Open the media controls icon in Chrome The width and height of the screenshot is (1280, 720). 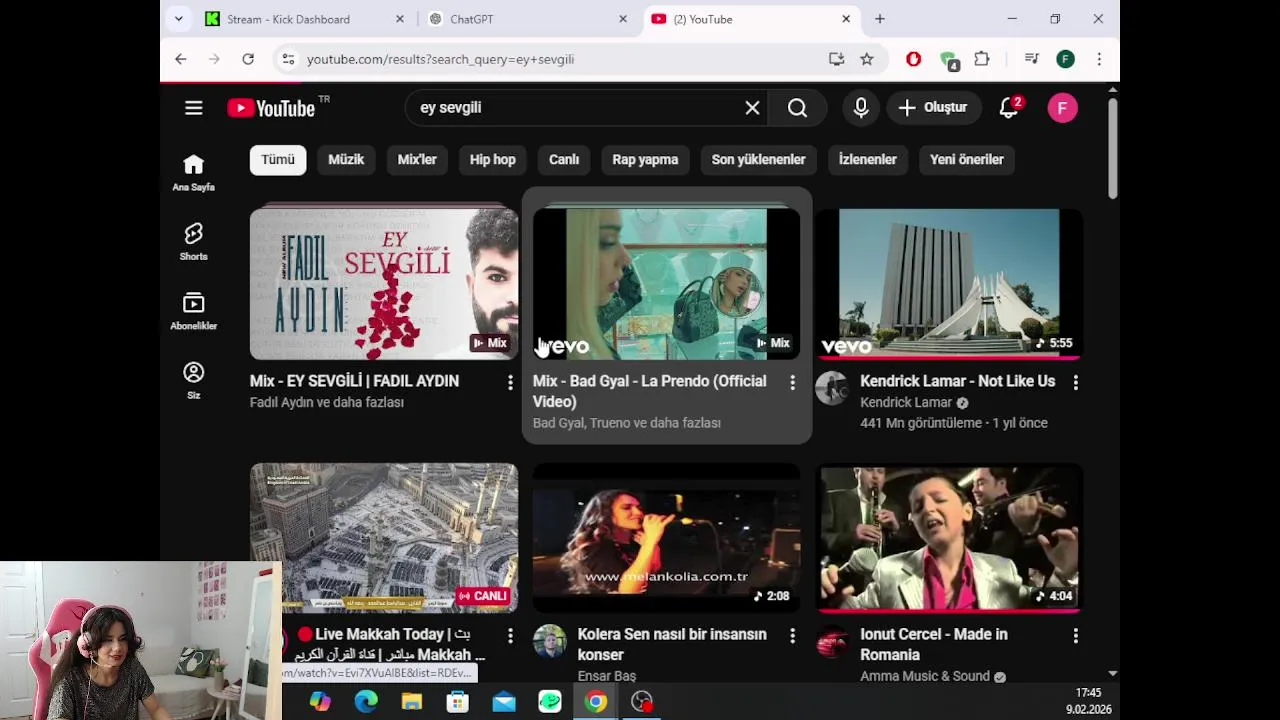[x=1031, y=59]
